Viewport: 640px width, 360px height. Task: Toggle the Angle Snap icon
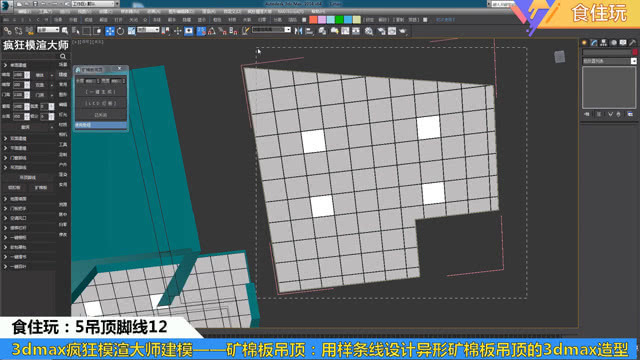(211, 31)
